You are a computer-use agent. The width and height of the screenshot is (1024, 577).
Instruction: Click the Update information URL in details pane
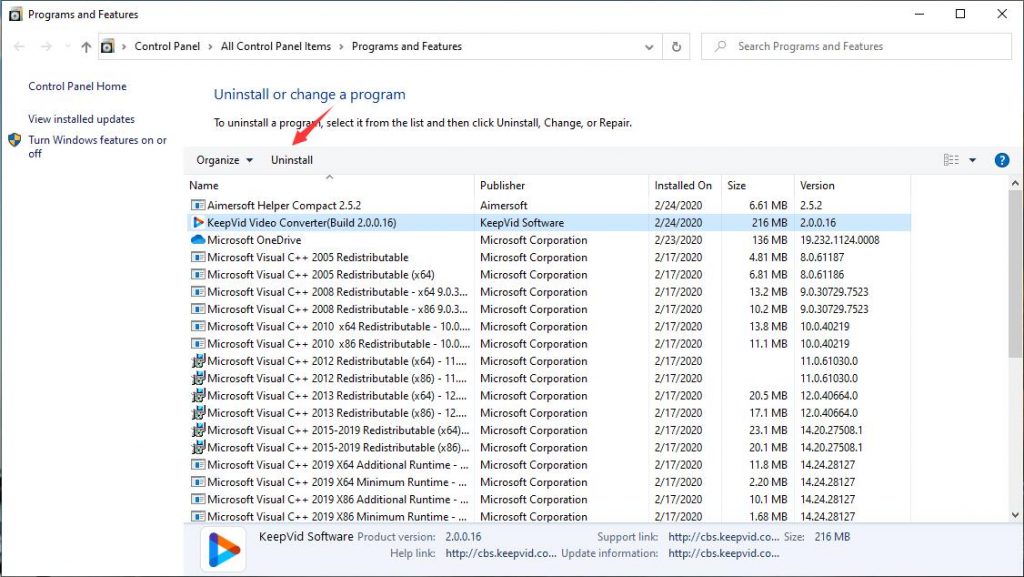(x=724, y=554)
